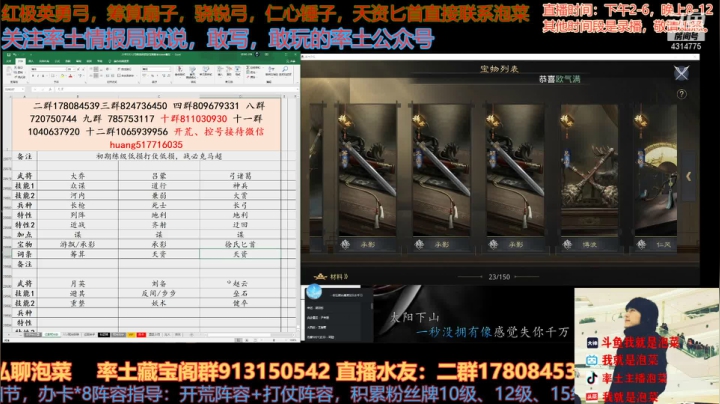The height and width of the screenshot is (404, 720).
Task: Click the Undo icon in Excel title bar
Action: 15,54
